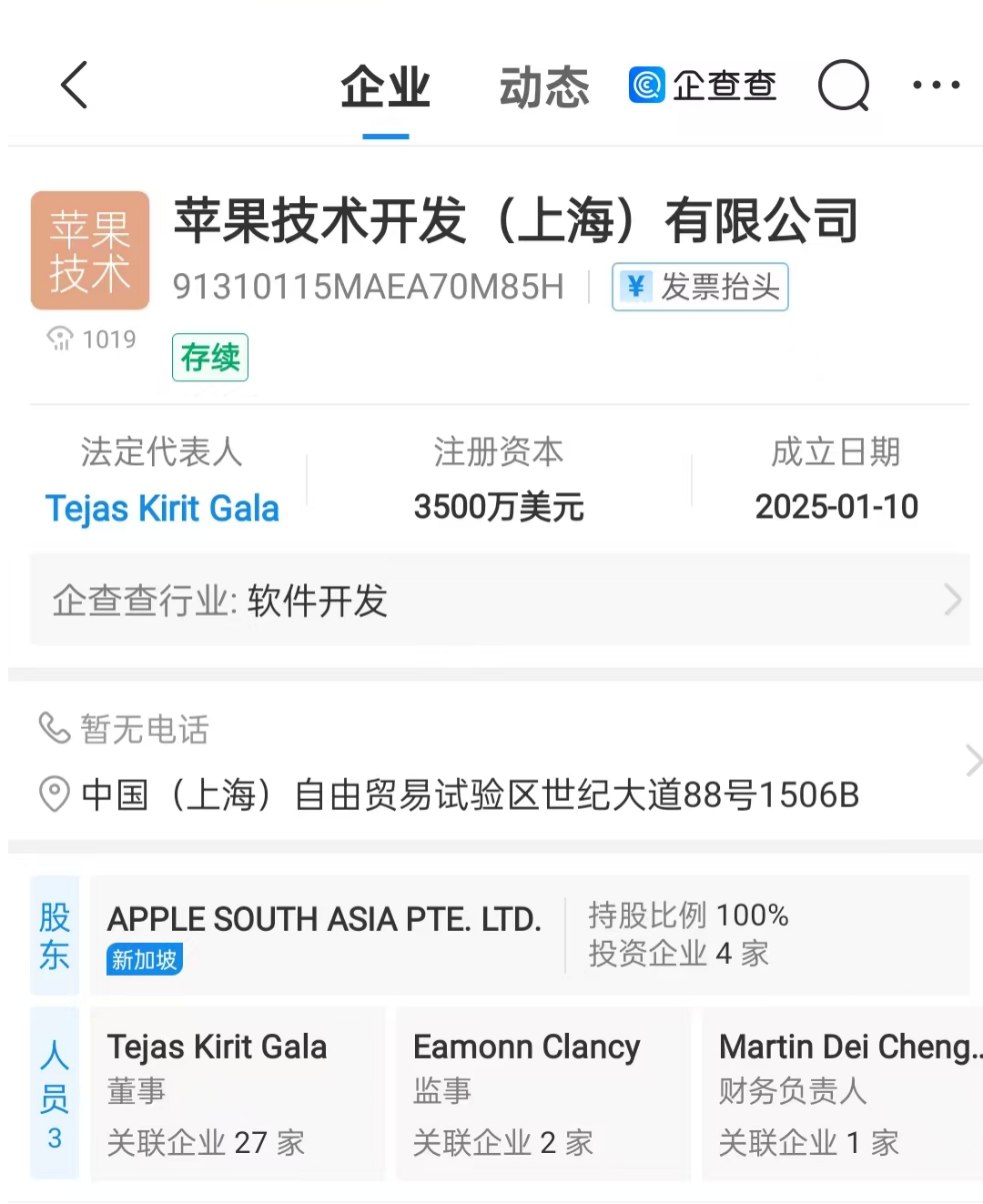The height and width of the screenshot is (1204, 983).
Task: Tap the location pin icon
Action: tap(55, 794)
